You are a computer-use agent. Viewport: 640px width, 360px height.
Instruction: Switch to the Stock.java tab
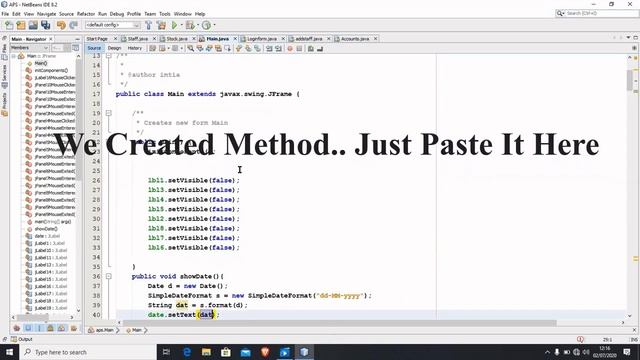(x=177, y=39)
